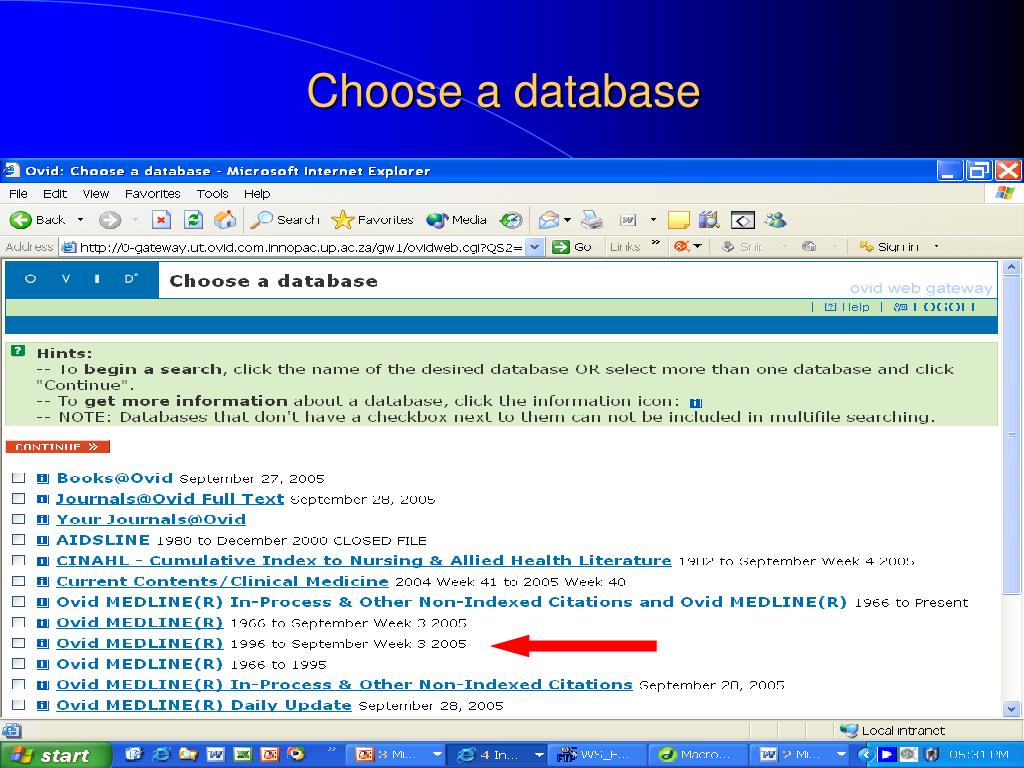Switch to the Macro taskbar button

coord(696,755)
